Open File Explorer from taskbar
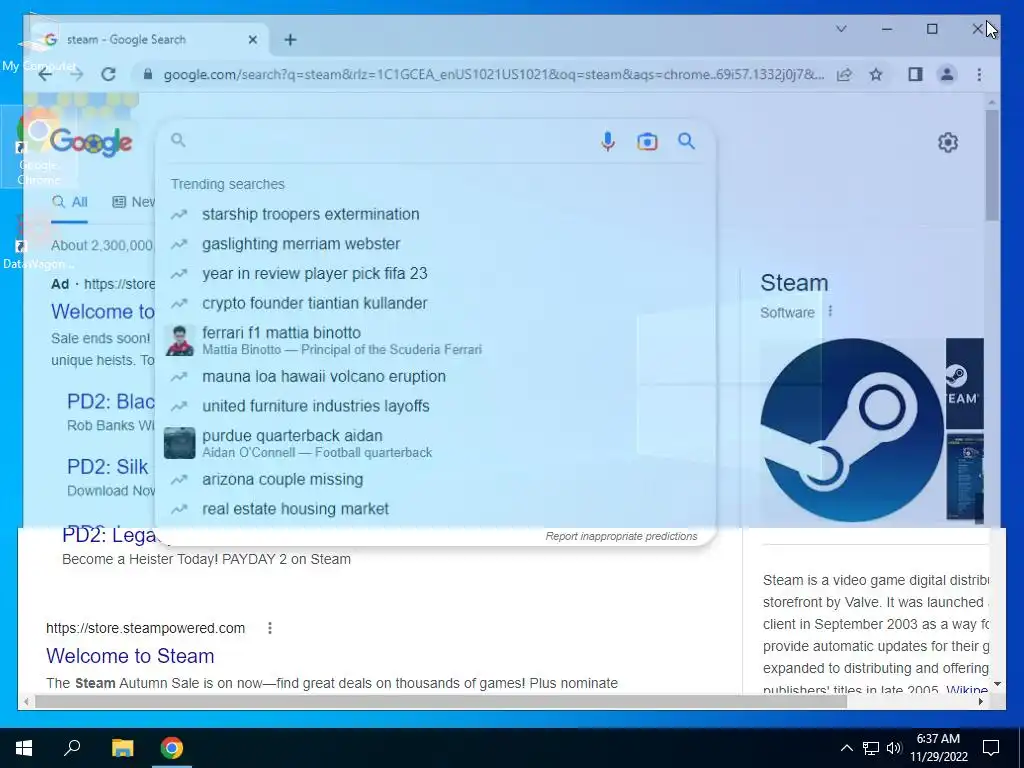The image size is (1024, 768). point(122,748)
